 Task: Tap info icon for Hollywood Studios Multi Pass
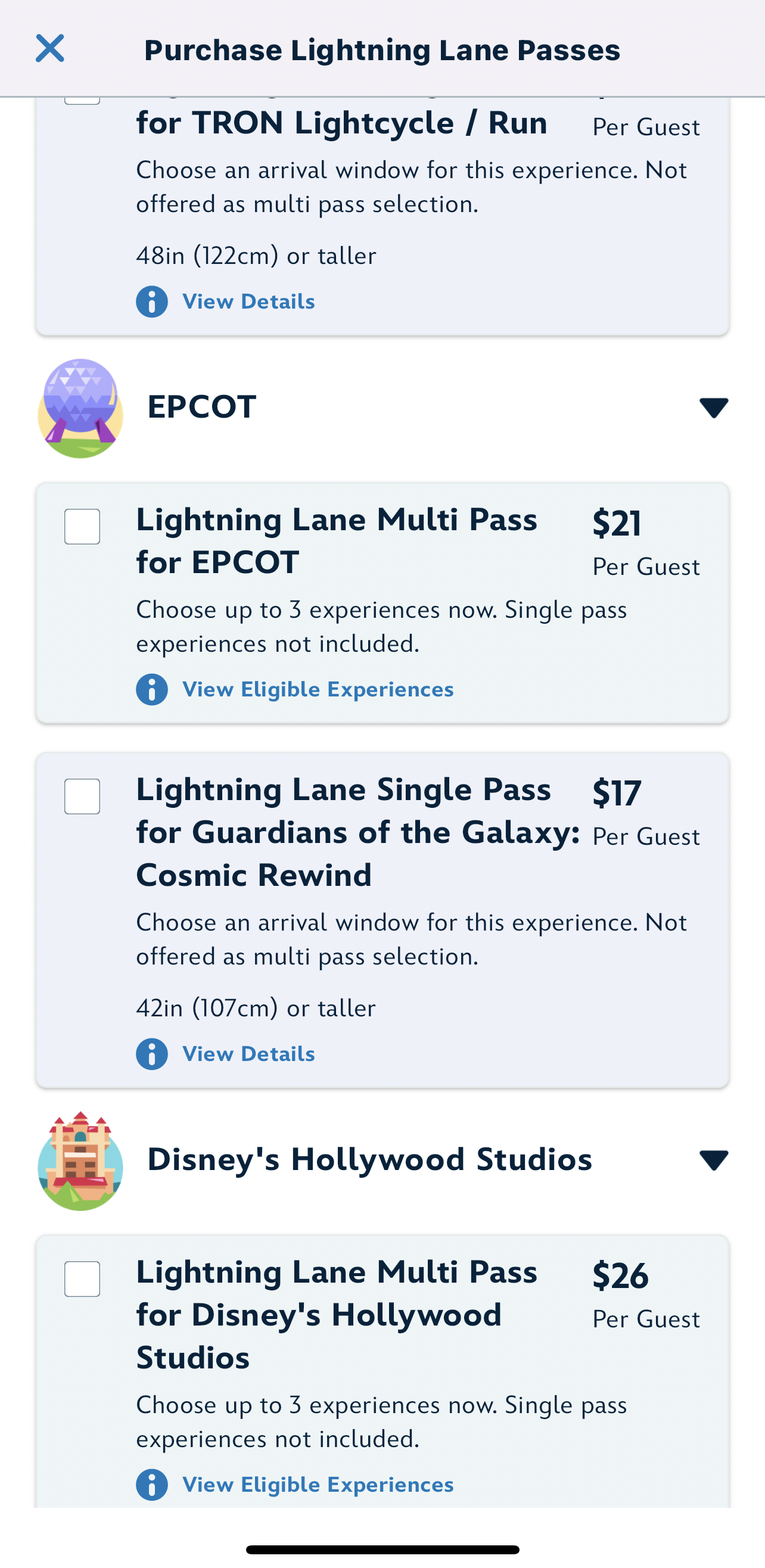pos(151,1485)
